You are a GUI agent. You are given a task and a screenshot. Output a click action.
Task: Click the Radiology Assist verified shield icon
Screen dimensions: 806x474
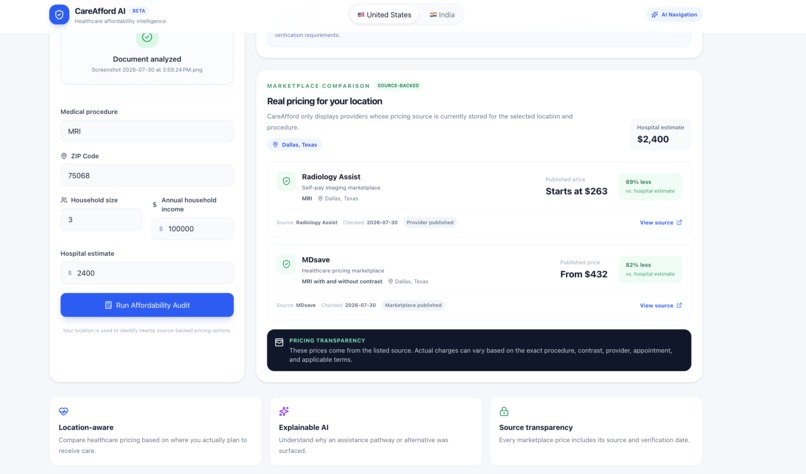pyautogui.click(x=286, y=181)
